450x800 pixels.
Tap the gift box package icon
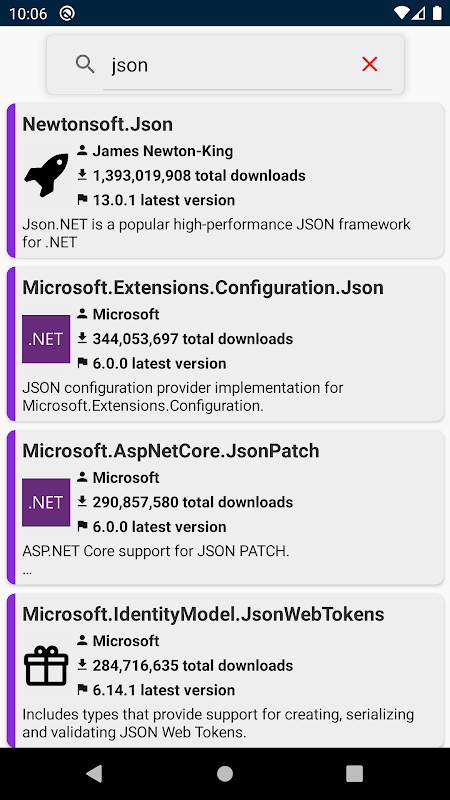pyautogui.click(x=46, y=665)
